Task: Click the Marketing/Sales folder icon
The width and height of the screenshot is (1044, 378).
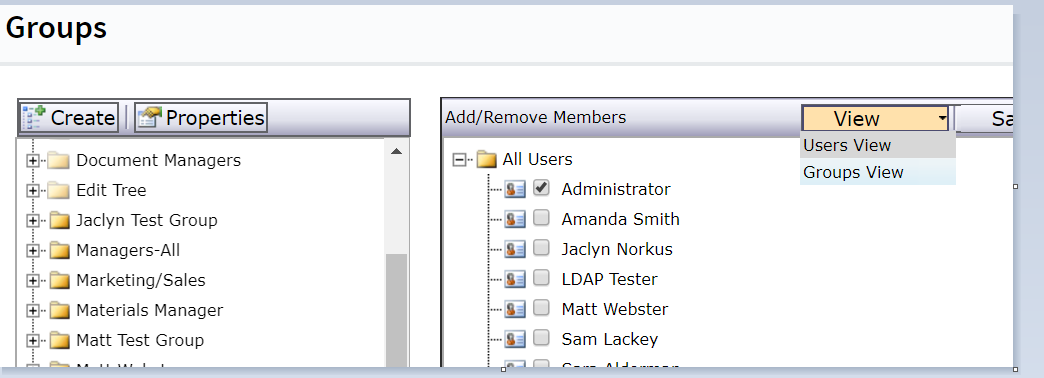Action: click(x=59, y=280)
